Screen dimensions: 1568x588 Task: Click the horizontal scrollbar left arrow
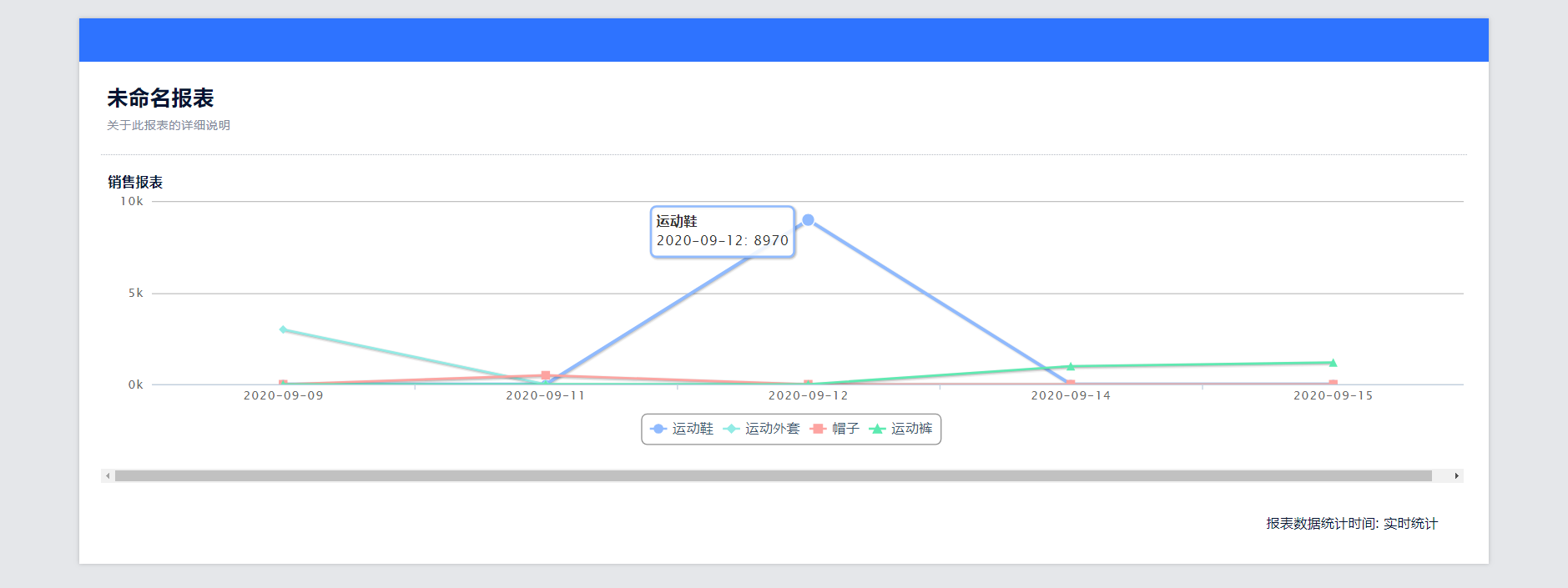[x=108, y=476]
